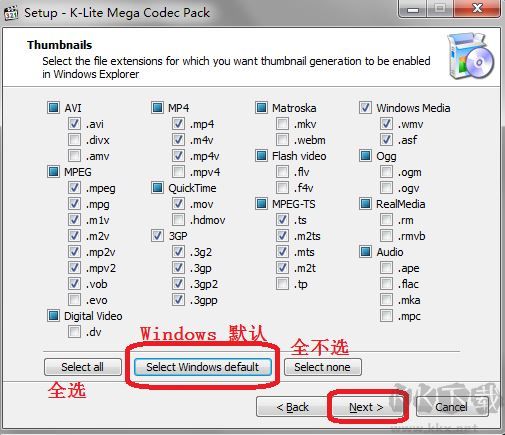
Task: Toggle the MP4 group checkbox
Action: click(x=157, y=108)
